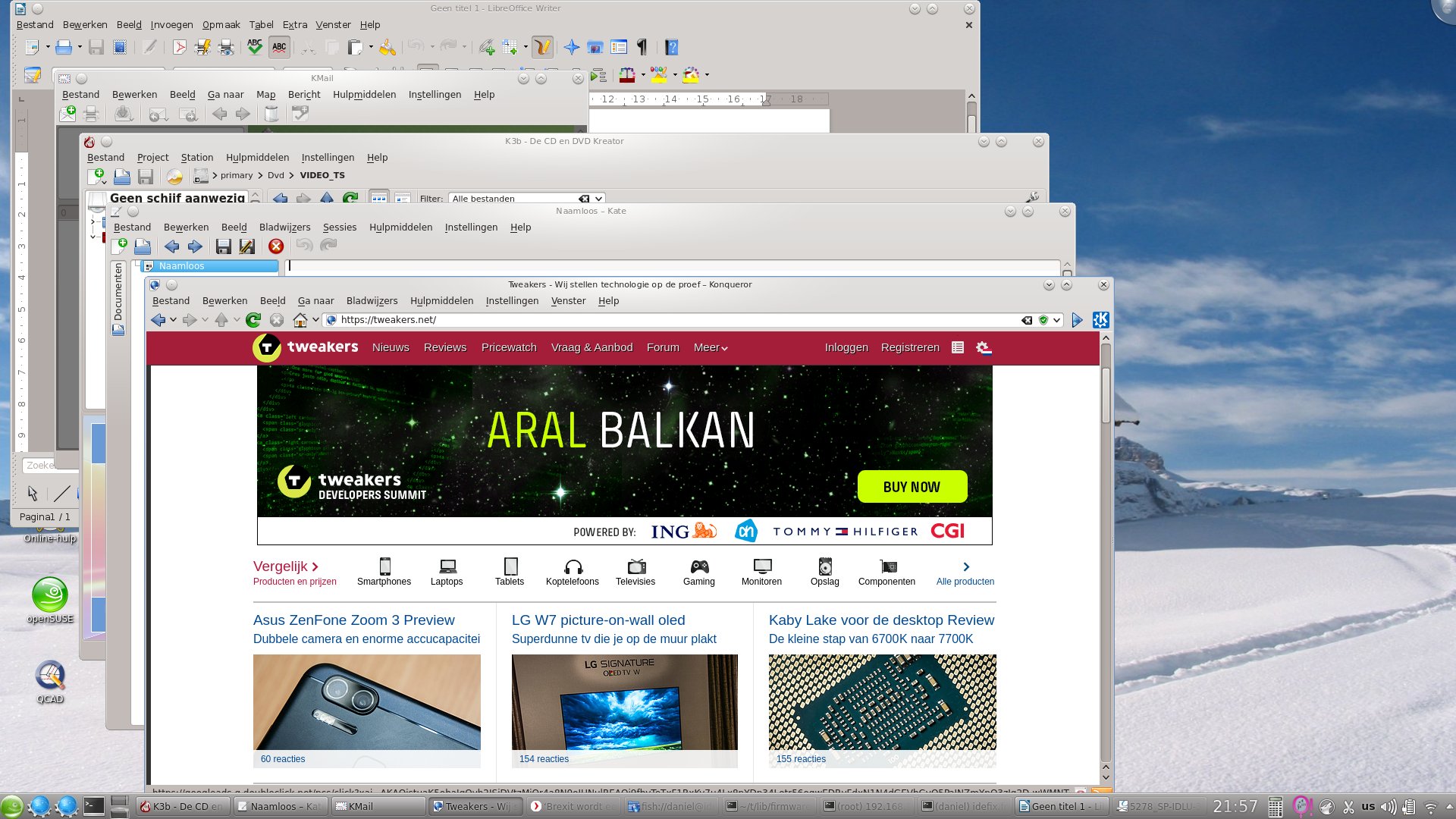This screenshot has width=1456, height=819.
Task: Click Konqueror reload page icon
Action: coord(253,320)
